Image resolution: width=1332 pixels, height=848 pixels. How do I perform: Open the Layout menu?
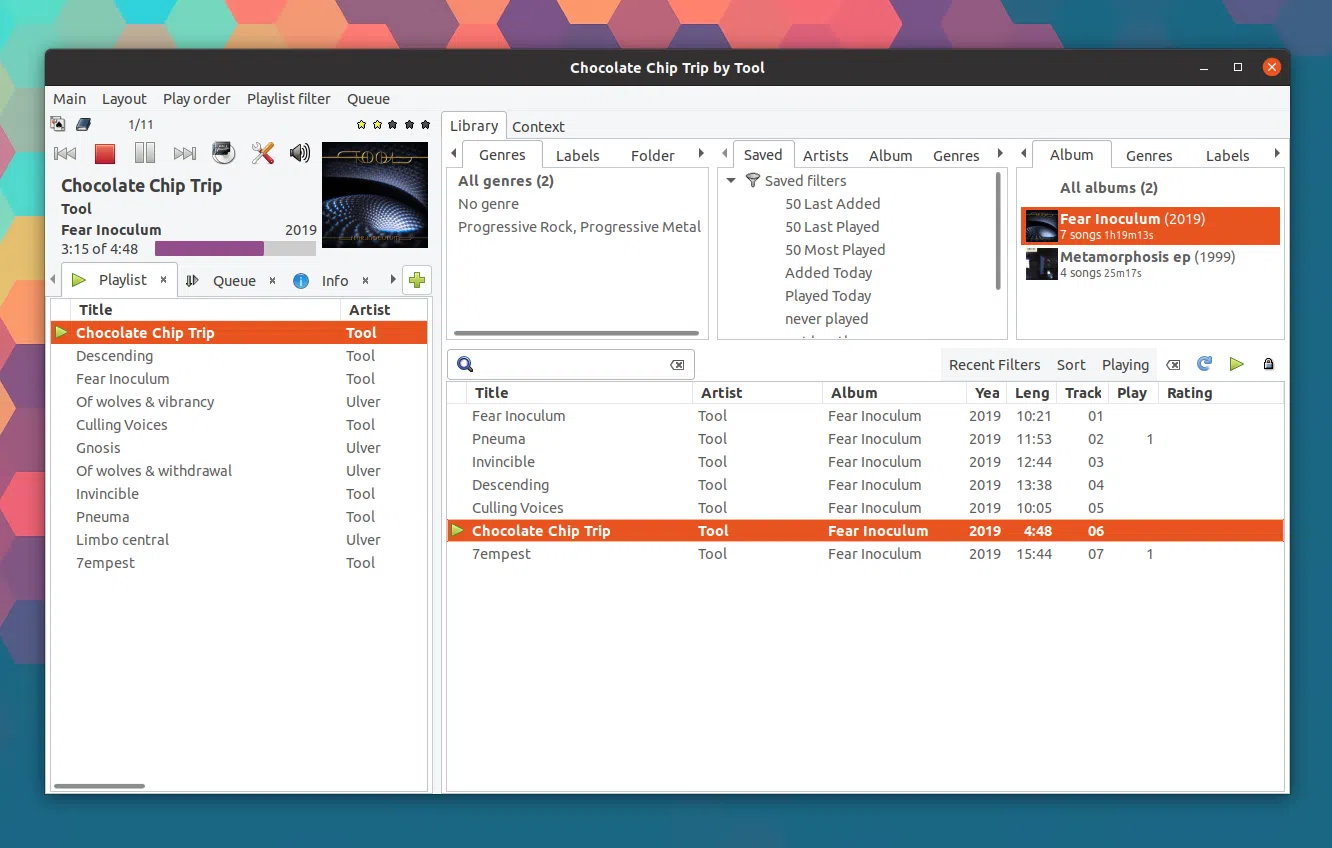coord(124,99)
